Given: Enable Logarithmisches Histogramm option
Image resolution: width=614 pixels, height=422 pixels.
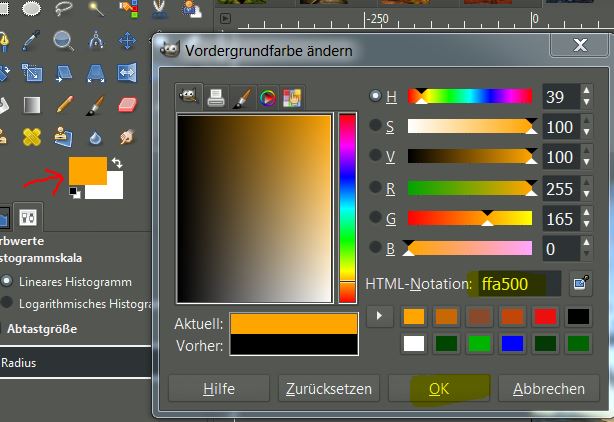Looking at the screenshot, I should point(7,303).
